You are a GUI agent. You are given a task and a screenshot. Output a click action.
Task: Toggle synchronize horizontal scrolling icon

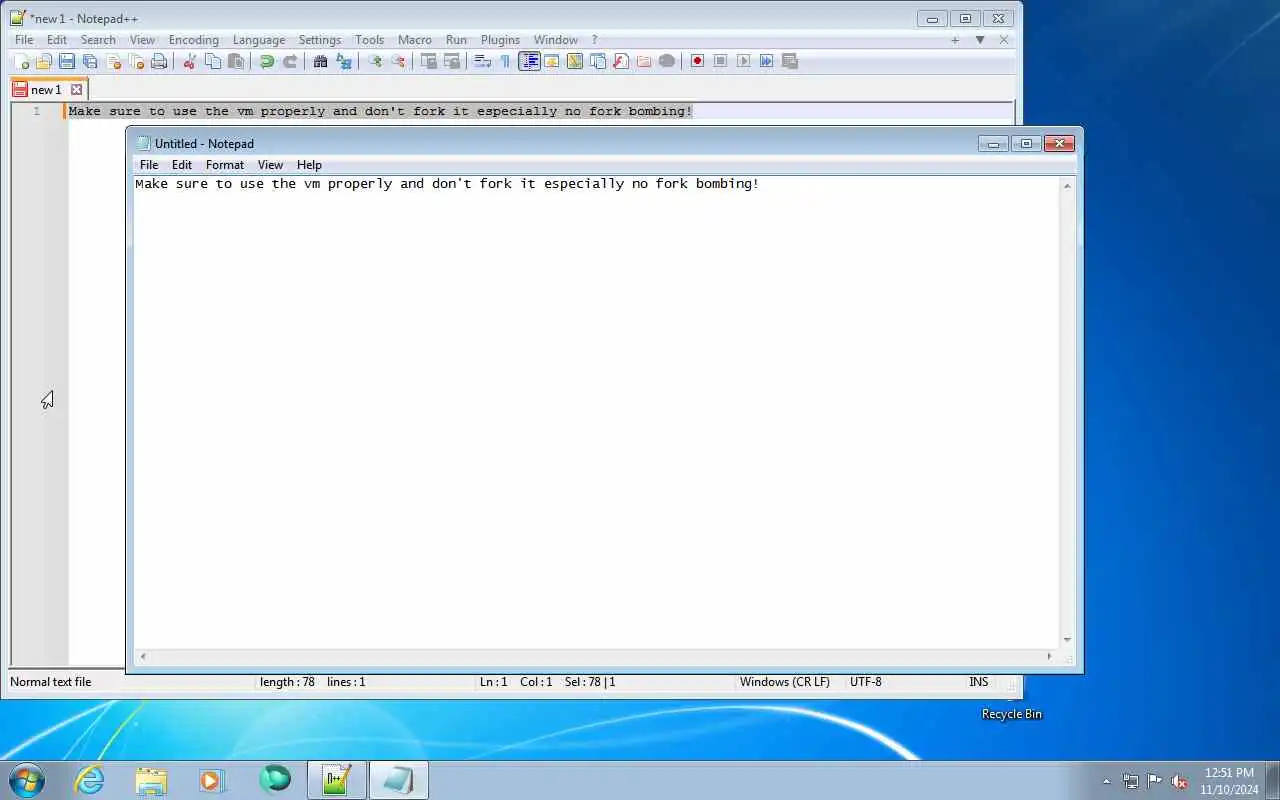point(451,61)
